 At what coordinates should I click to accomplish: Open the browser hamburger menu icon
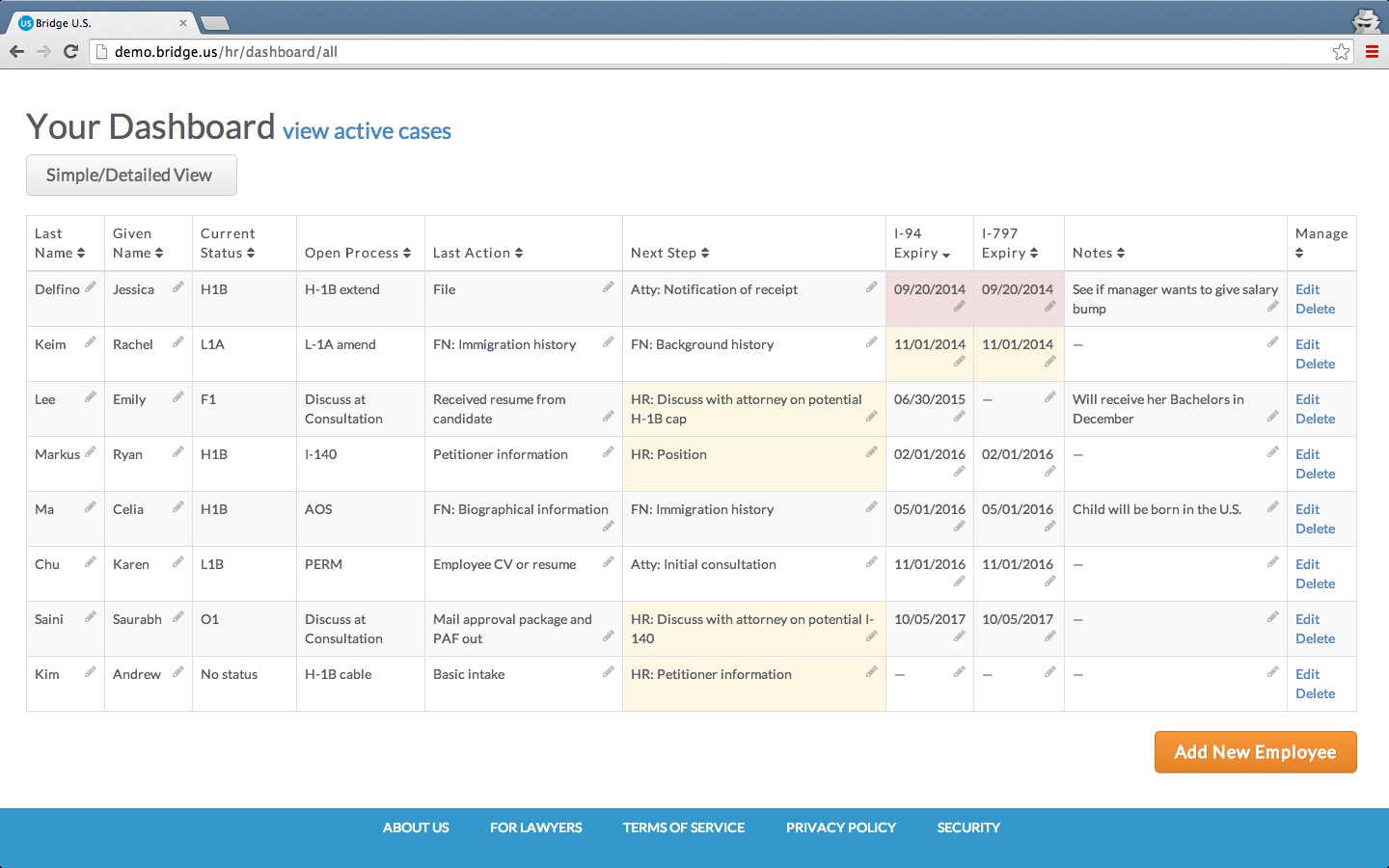pos(1372,52)
